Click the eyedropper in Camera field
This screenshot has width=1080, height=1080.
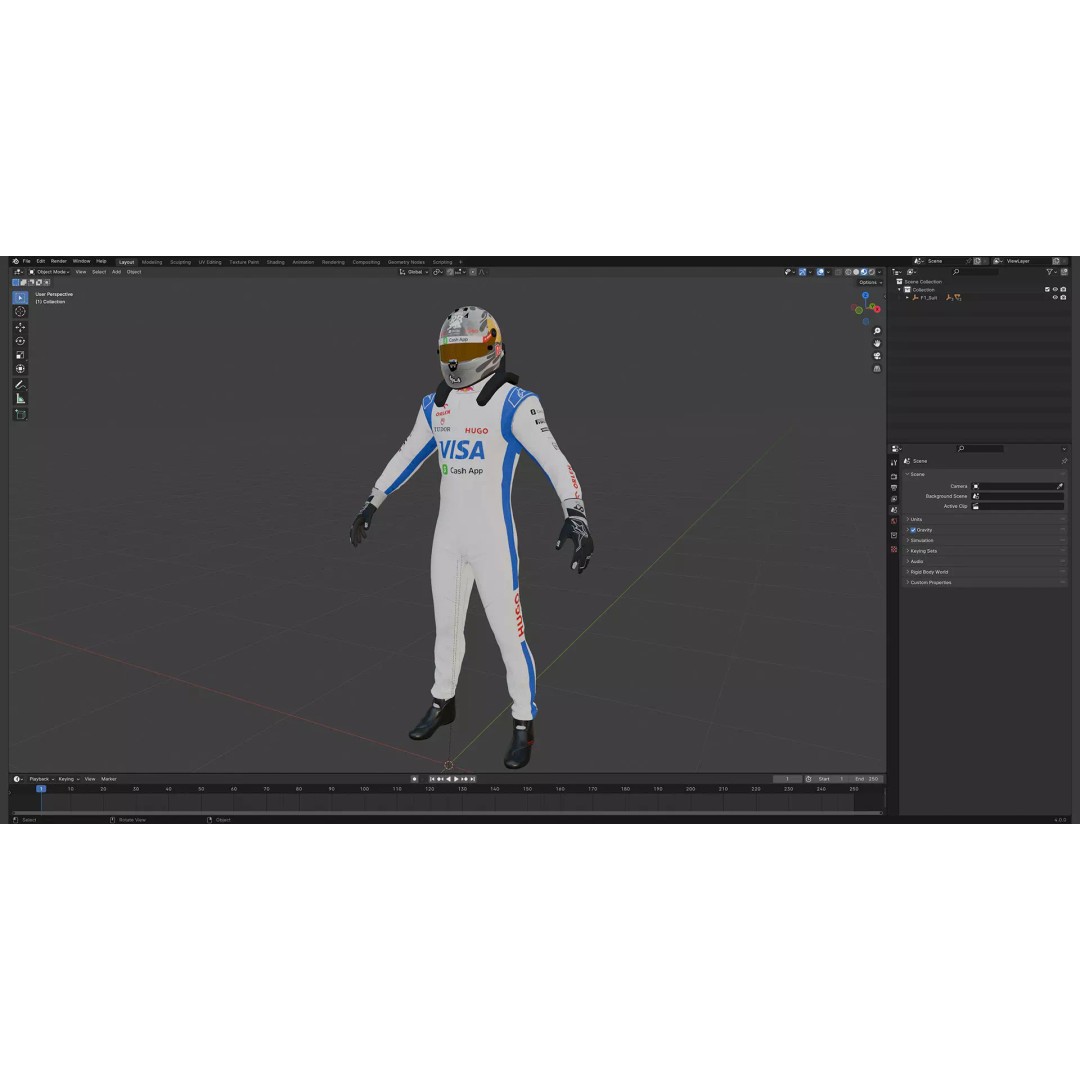tap(1059, 486)
